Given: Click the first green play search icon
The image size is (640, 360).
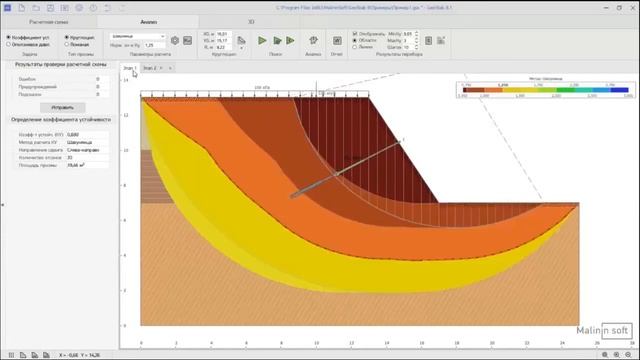Looking at the screenshot, I should (x=262, y=40).
